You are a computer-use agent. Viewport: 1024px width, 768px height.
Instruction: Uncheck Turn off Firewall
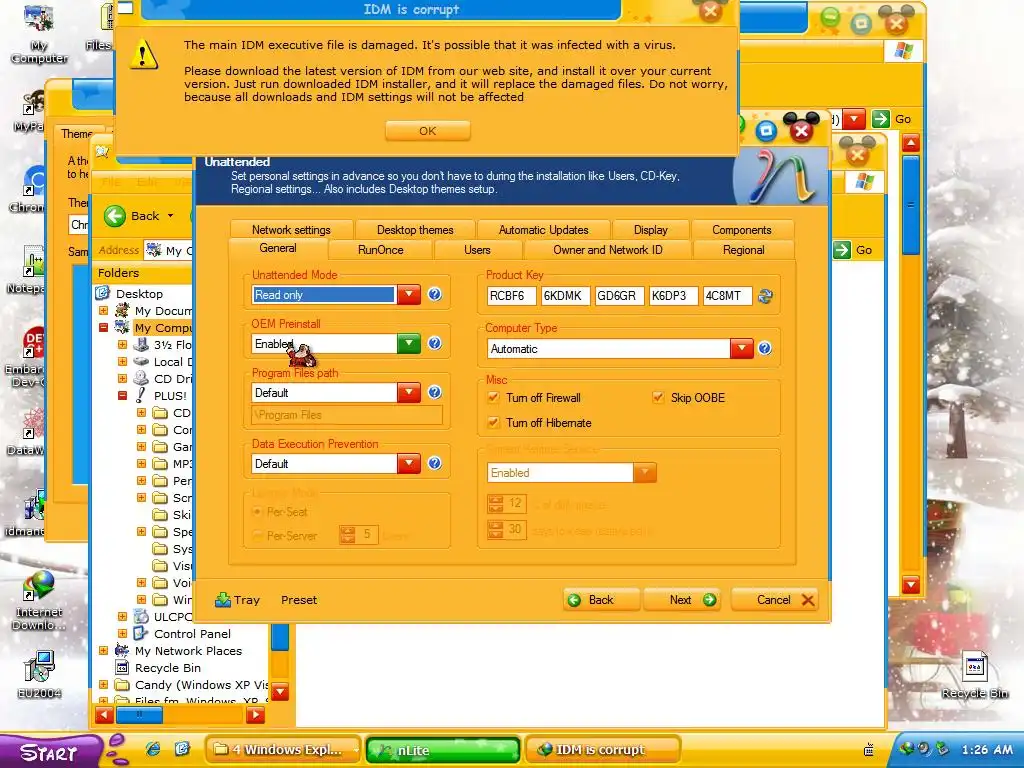pyautogui.click(x=494, y=398)
